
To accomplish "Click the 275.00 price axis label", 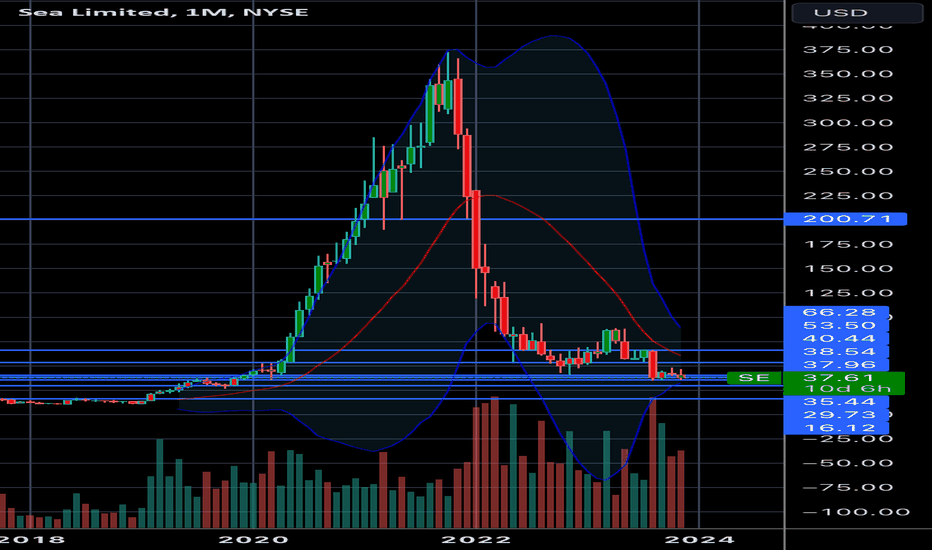I will point(848,147).
